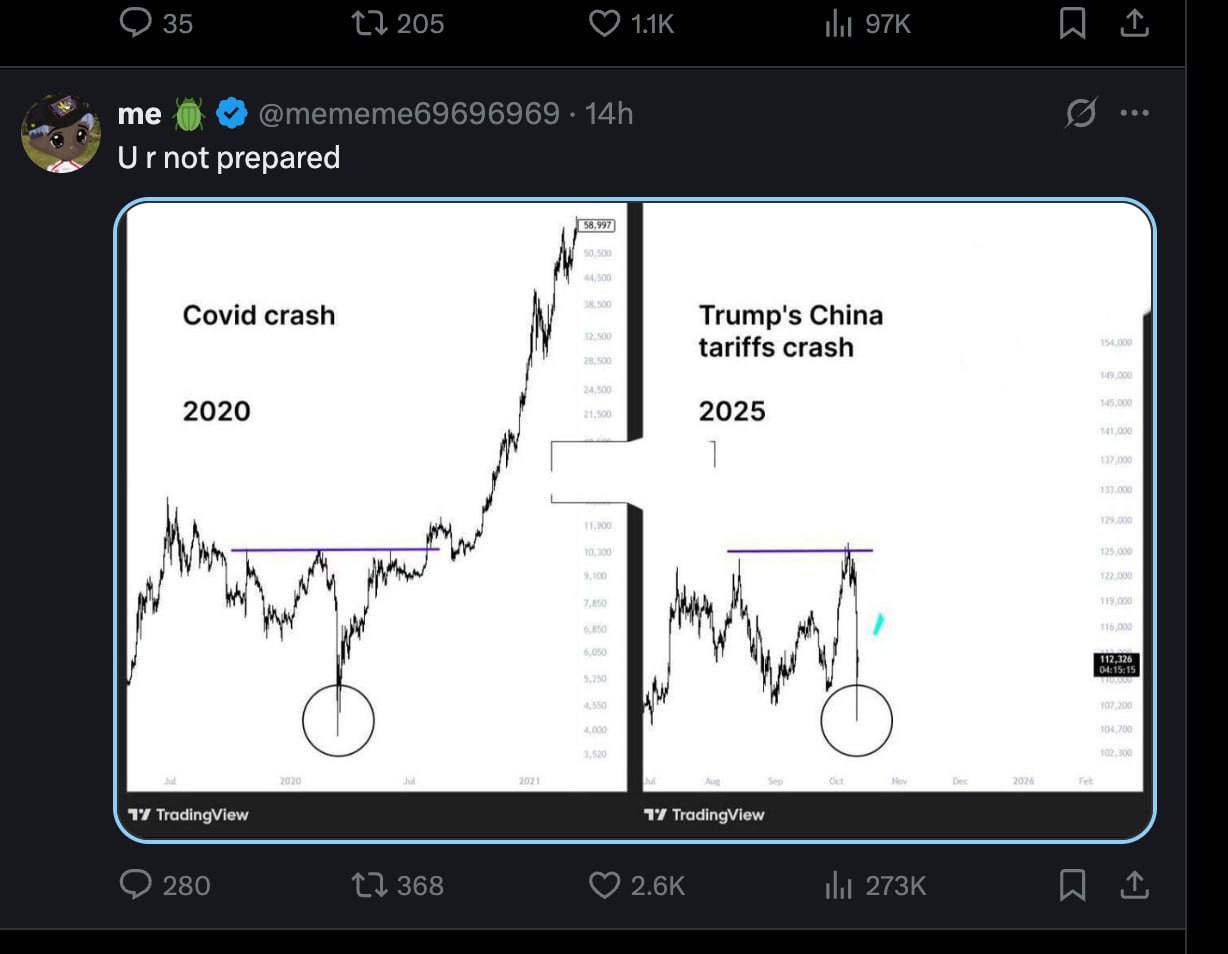Open the Grok icon on the post
The width and height of the screenshot is (1228, 954).
tap(1080, 115)
